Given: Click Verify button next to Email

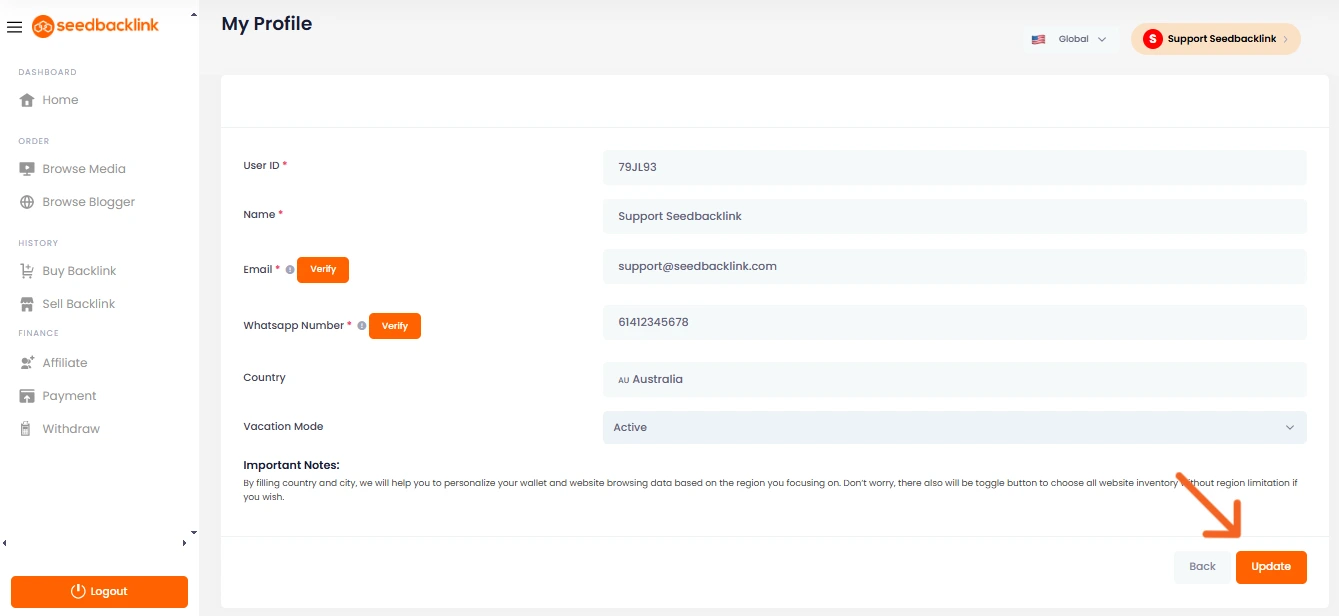Looking at the screenshot, I should (323, 270).
